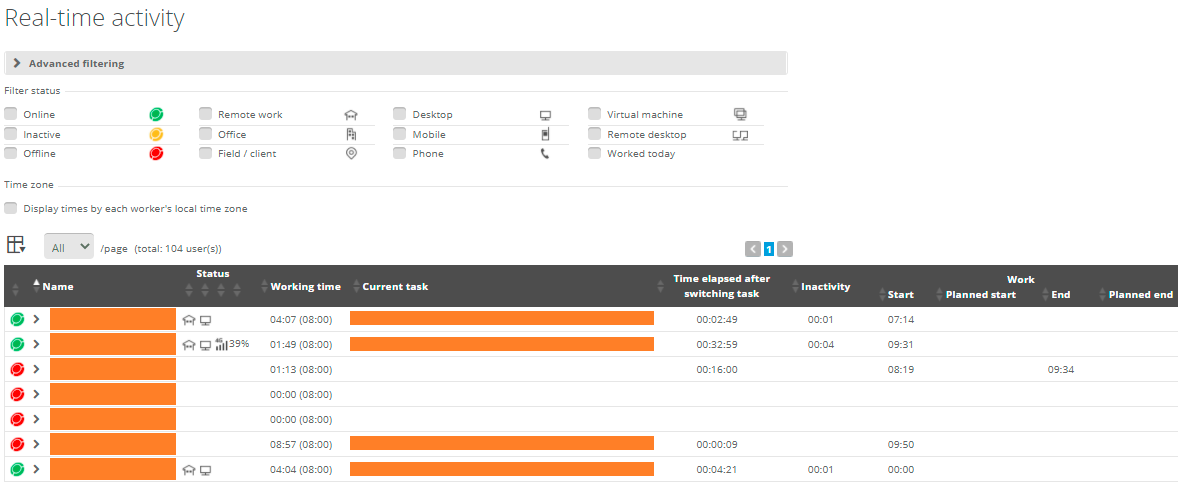Select page 1 in pagination
Viewport: 1178px width, 482px height.
point(769,249)
